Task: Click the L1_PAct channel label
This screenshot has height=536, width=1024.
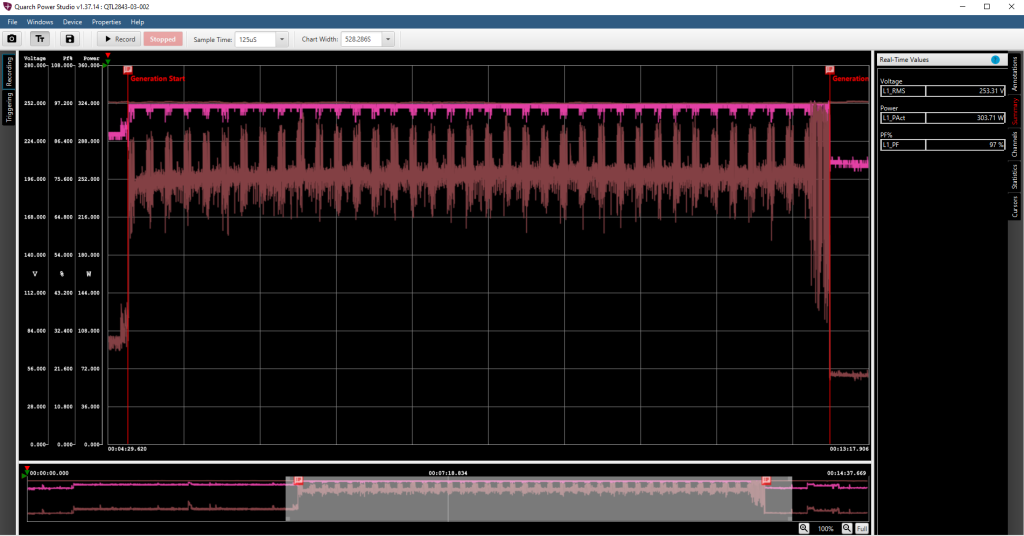Action: pyautogui.click(x=903, y=118)
